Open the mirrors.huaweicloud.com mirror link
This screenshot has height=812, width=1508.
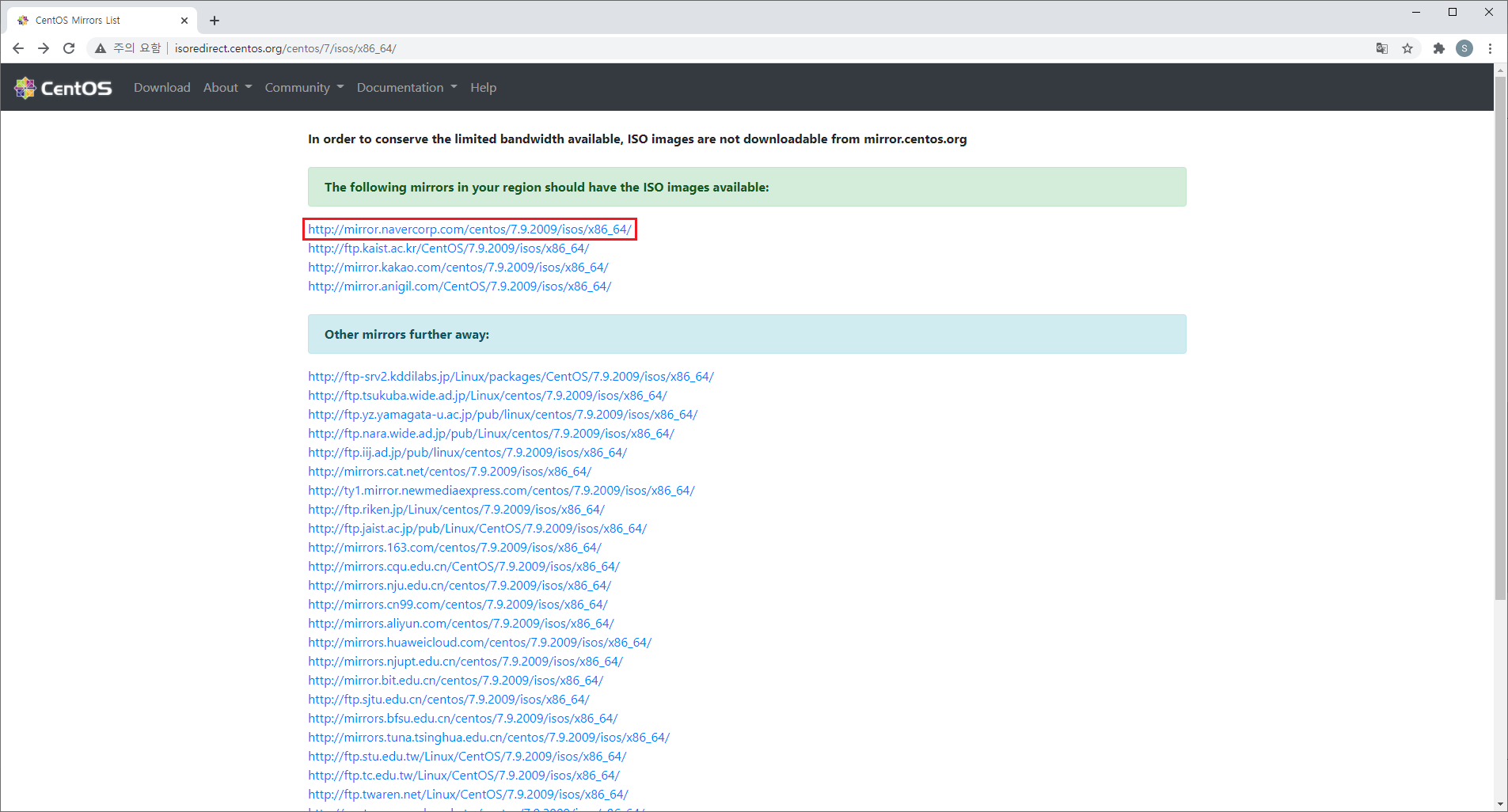[x=481, y=643]
